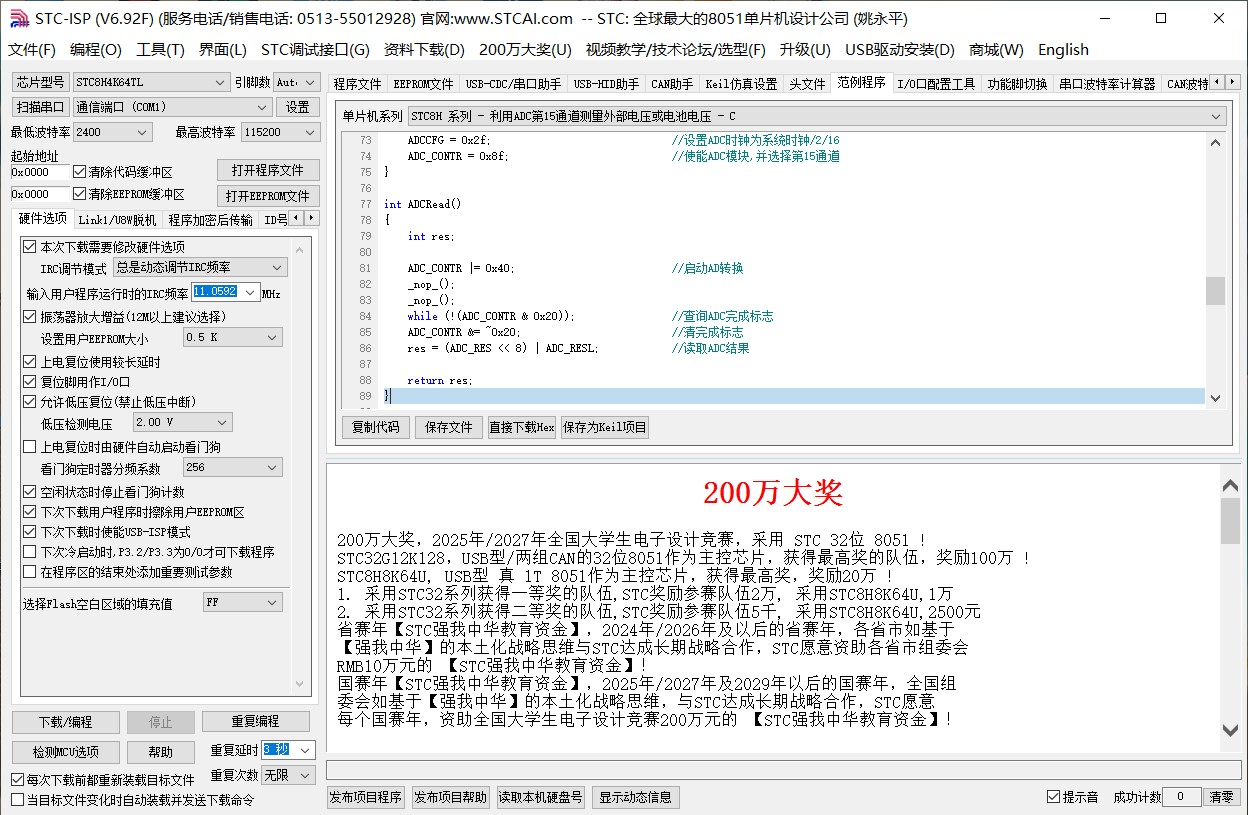
Task: Click the 复制代码 button
Action: 376,428
